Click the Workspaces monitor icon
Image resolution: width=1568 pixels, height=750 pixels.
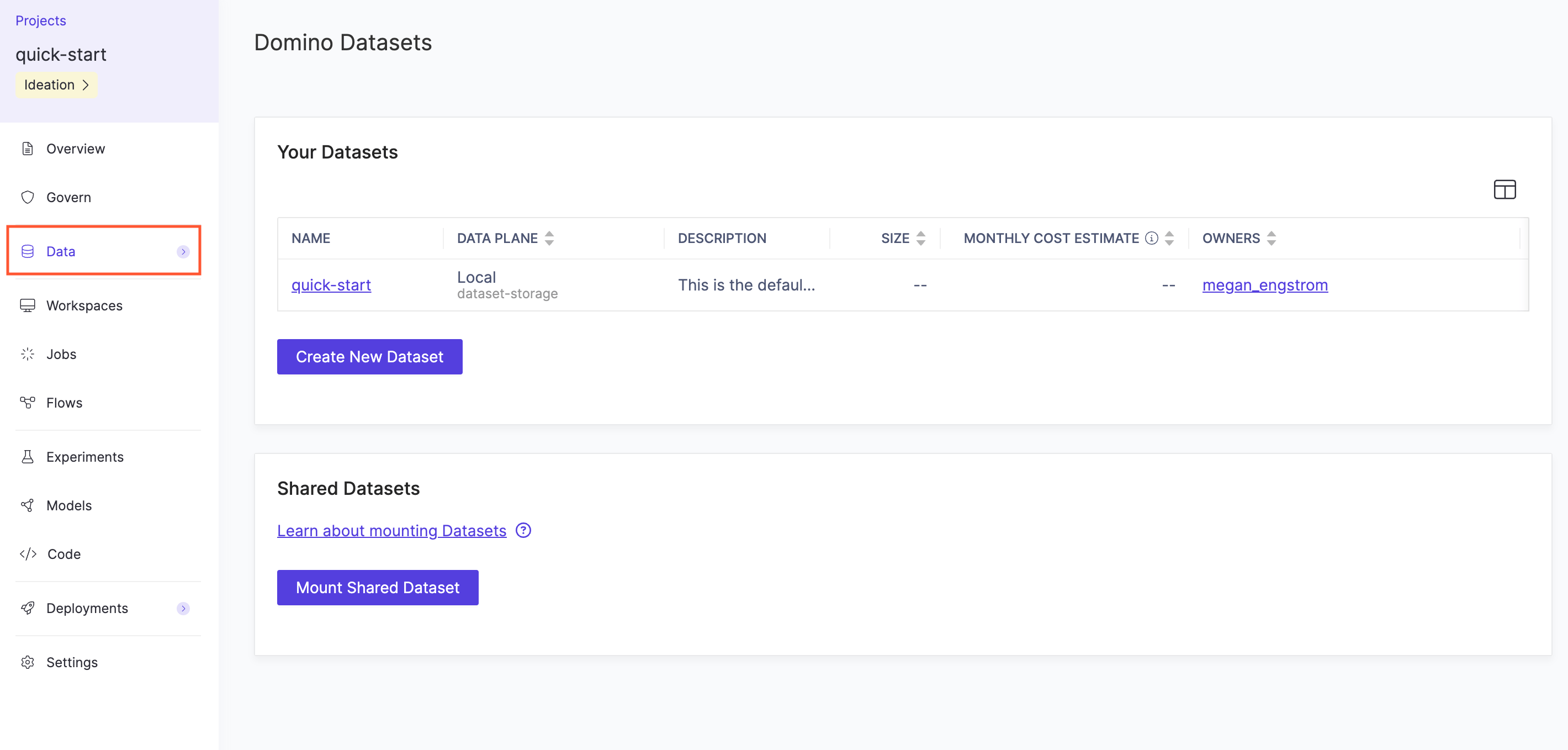tap(28, 305)
